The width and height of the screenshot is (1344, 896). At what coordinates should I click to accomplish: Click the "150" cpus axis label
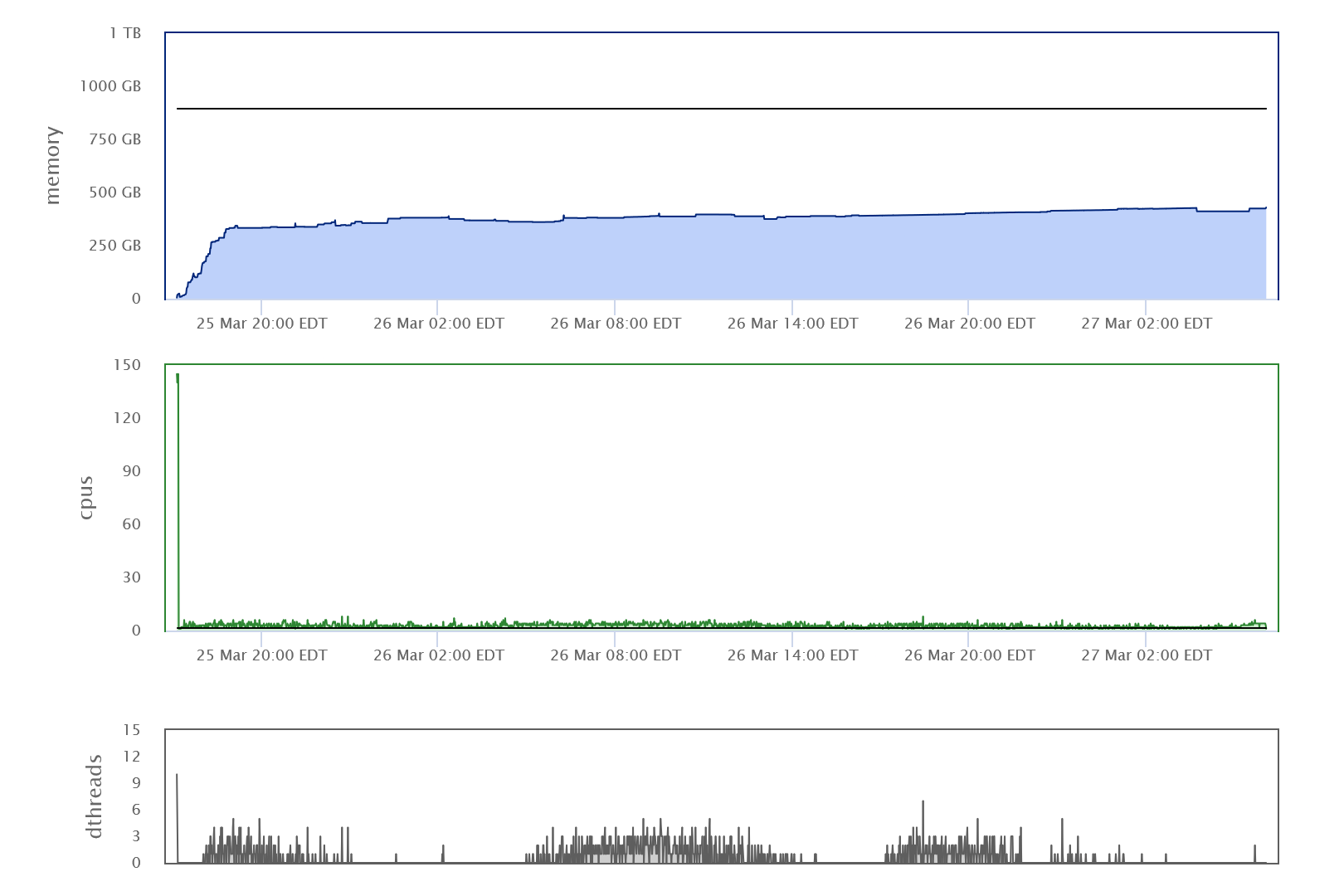(x=128, y=365)
